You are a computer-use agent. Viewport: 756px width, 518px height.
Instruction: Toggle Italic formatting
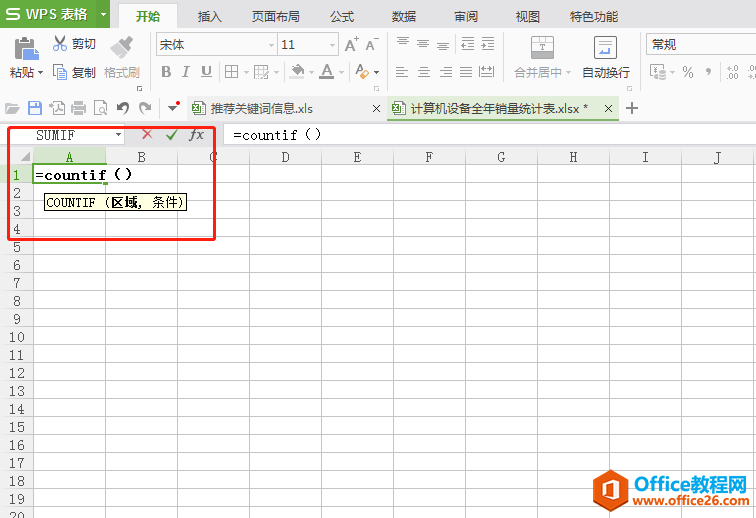186,72
